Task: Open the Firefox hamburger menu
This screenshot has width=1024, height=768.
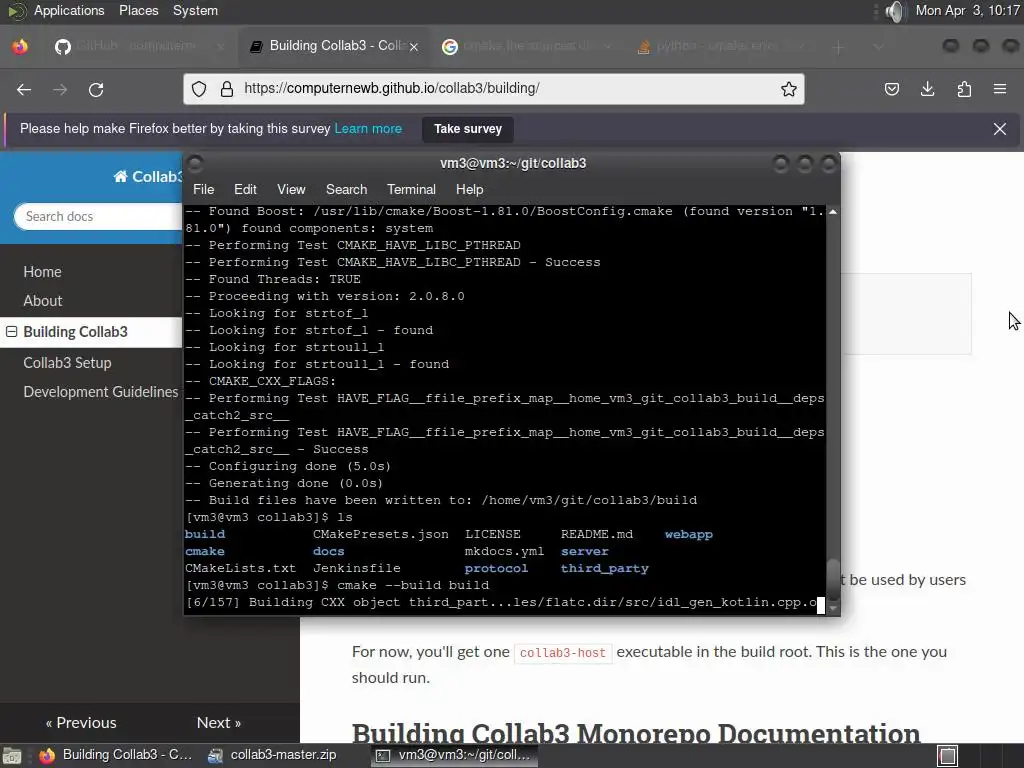Action: (1000, 89)
